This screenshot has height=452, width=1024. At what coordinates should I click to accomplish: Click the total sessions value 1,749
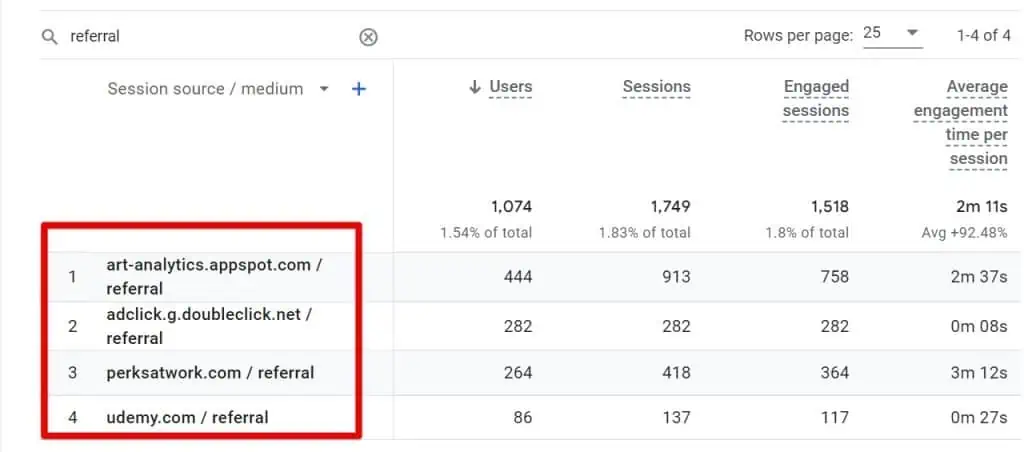[669, 207]
